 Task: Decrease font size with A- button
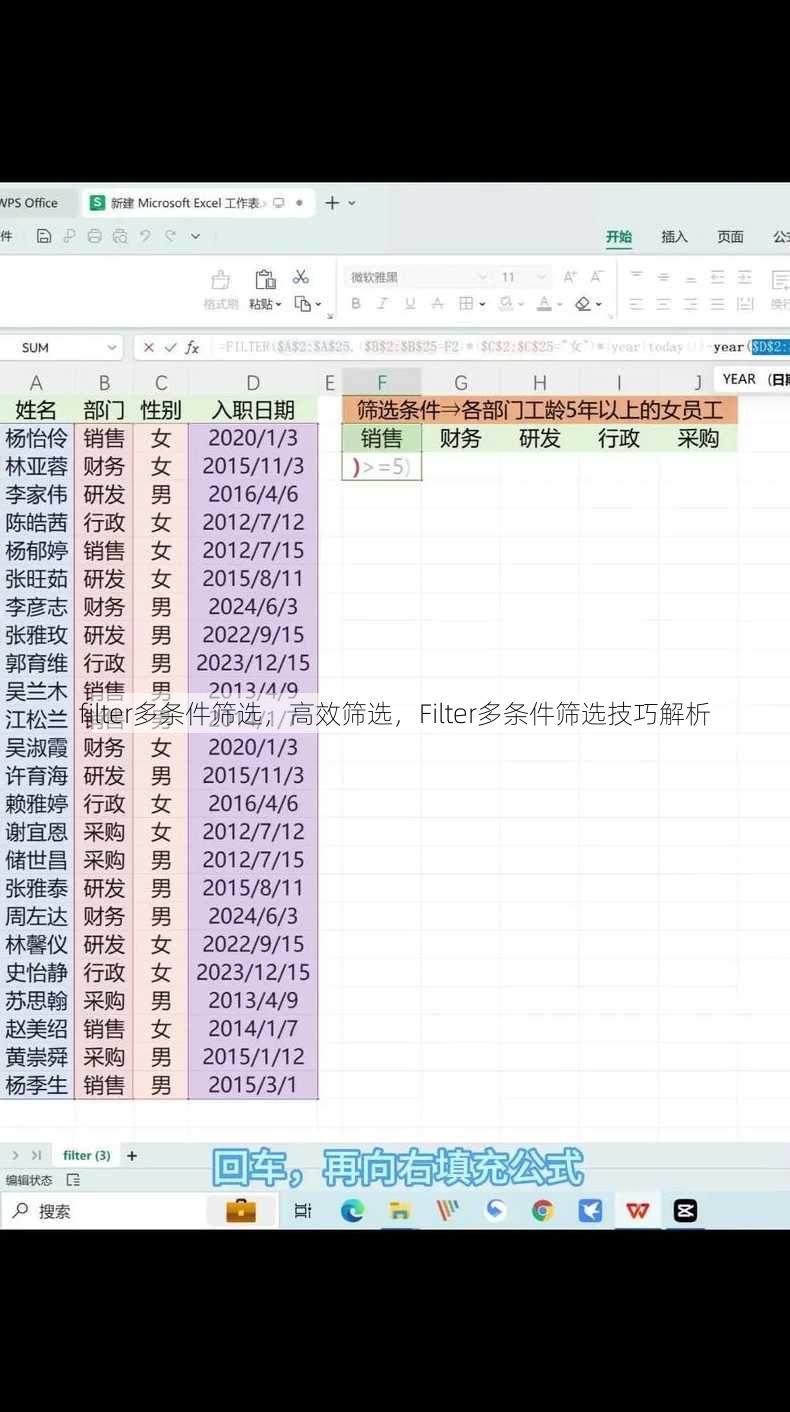(597, 277)
